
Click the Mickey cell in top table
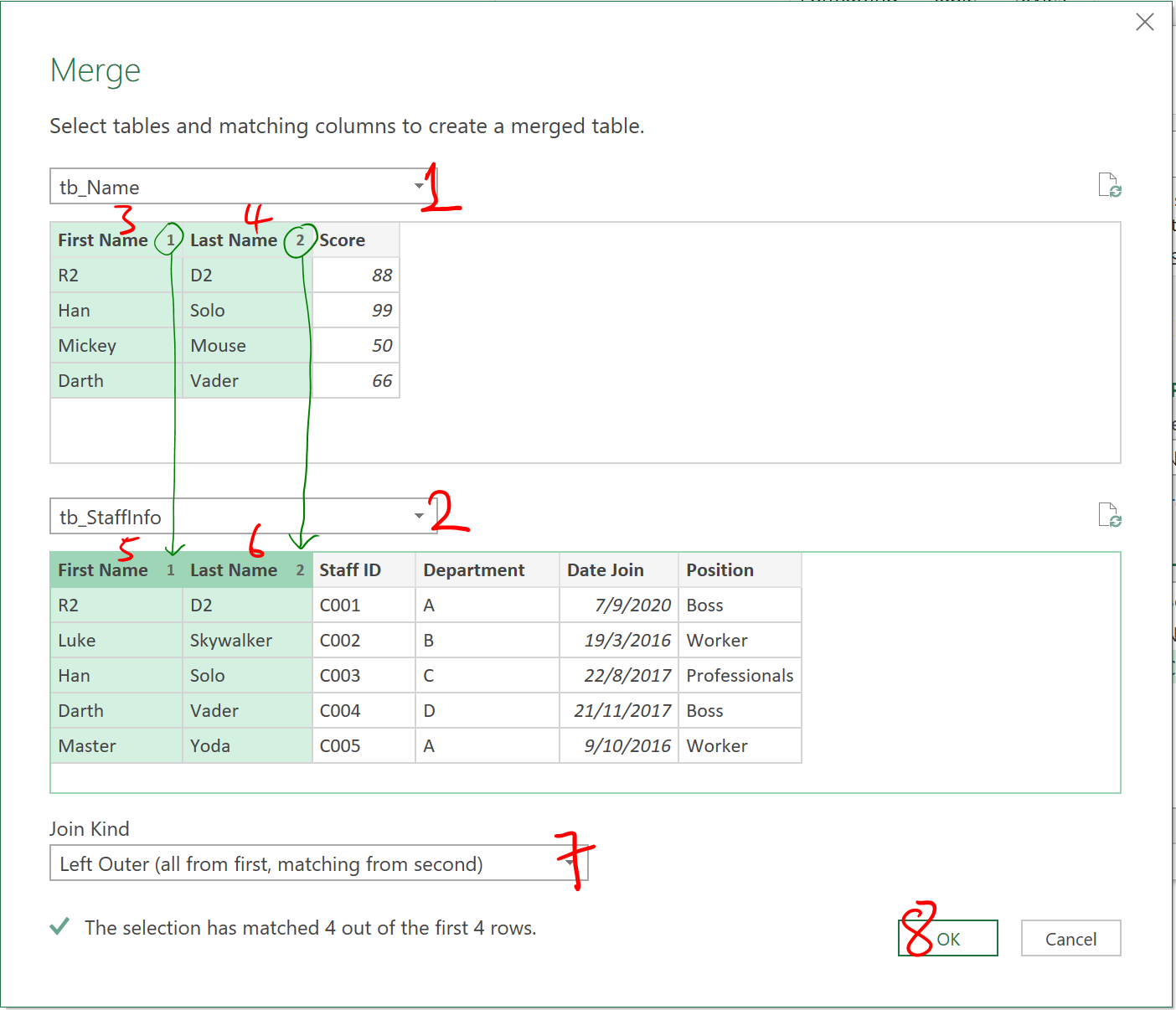click(88, 346)
